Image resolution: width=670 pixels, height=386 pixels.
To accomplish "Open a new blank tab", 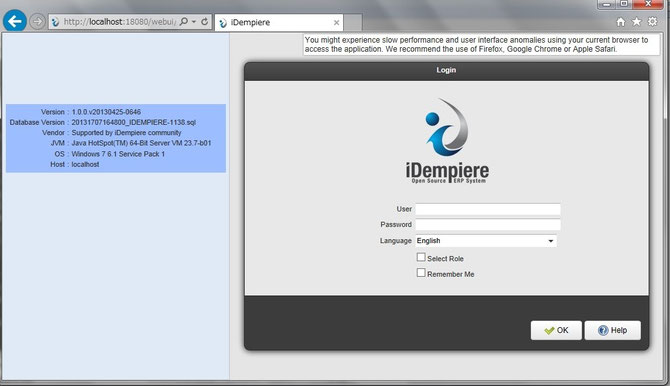I will (353, 23).
